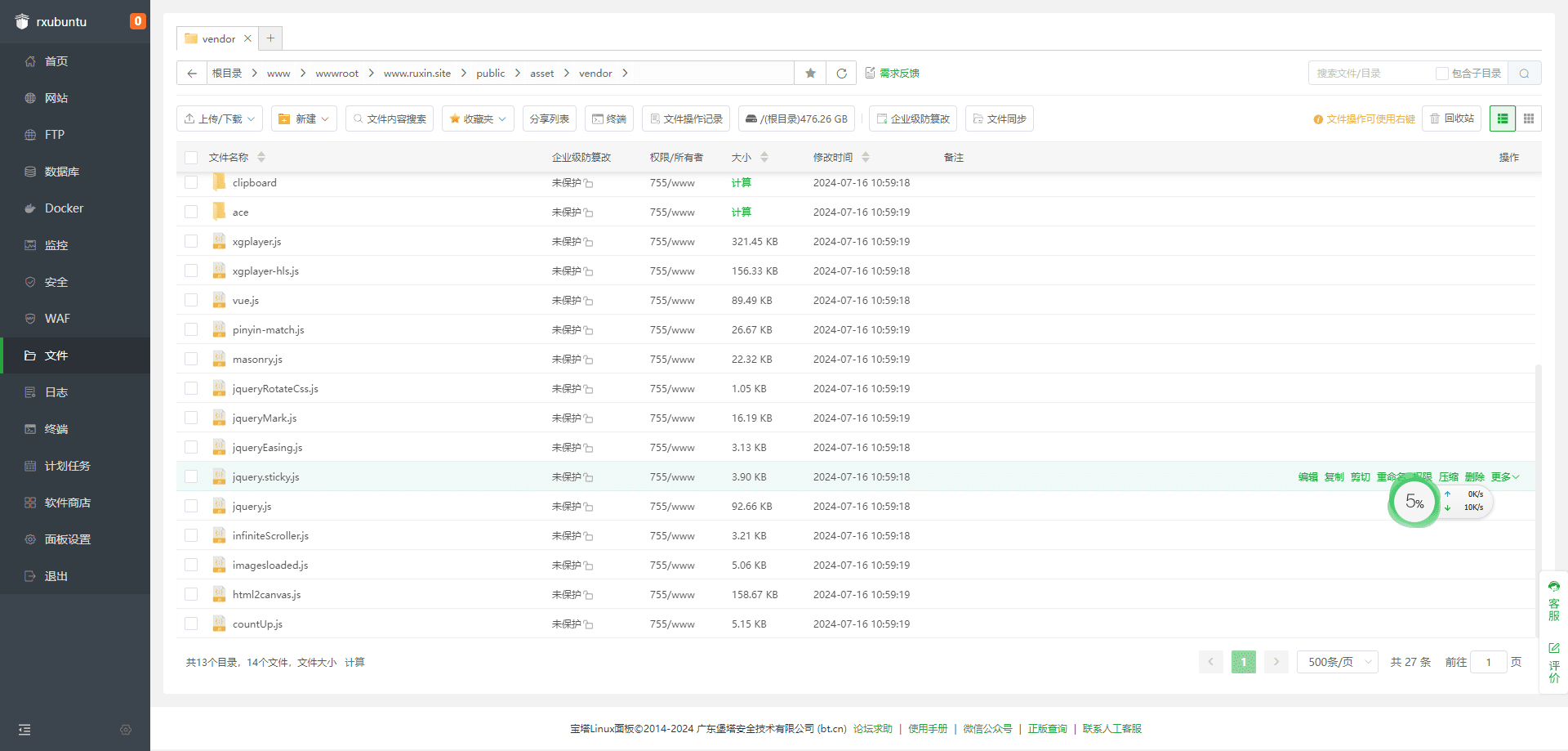The height and width of the screenshot is (751, 1568).
Task: Add current path to favorites star
Action: pyautogui.click(x=810, y=73)
